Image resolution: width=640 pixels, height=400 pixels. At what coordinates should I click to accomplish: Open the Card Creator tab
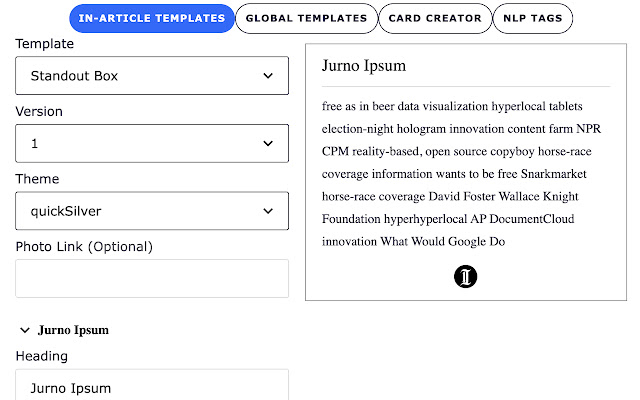(x=435, y=18)
